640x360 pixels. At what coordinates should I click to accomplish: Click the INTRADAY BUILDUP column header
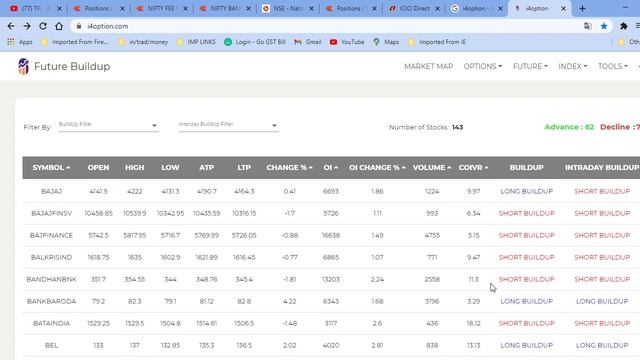tap(602, 168)
